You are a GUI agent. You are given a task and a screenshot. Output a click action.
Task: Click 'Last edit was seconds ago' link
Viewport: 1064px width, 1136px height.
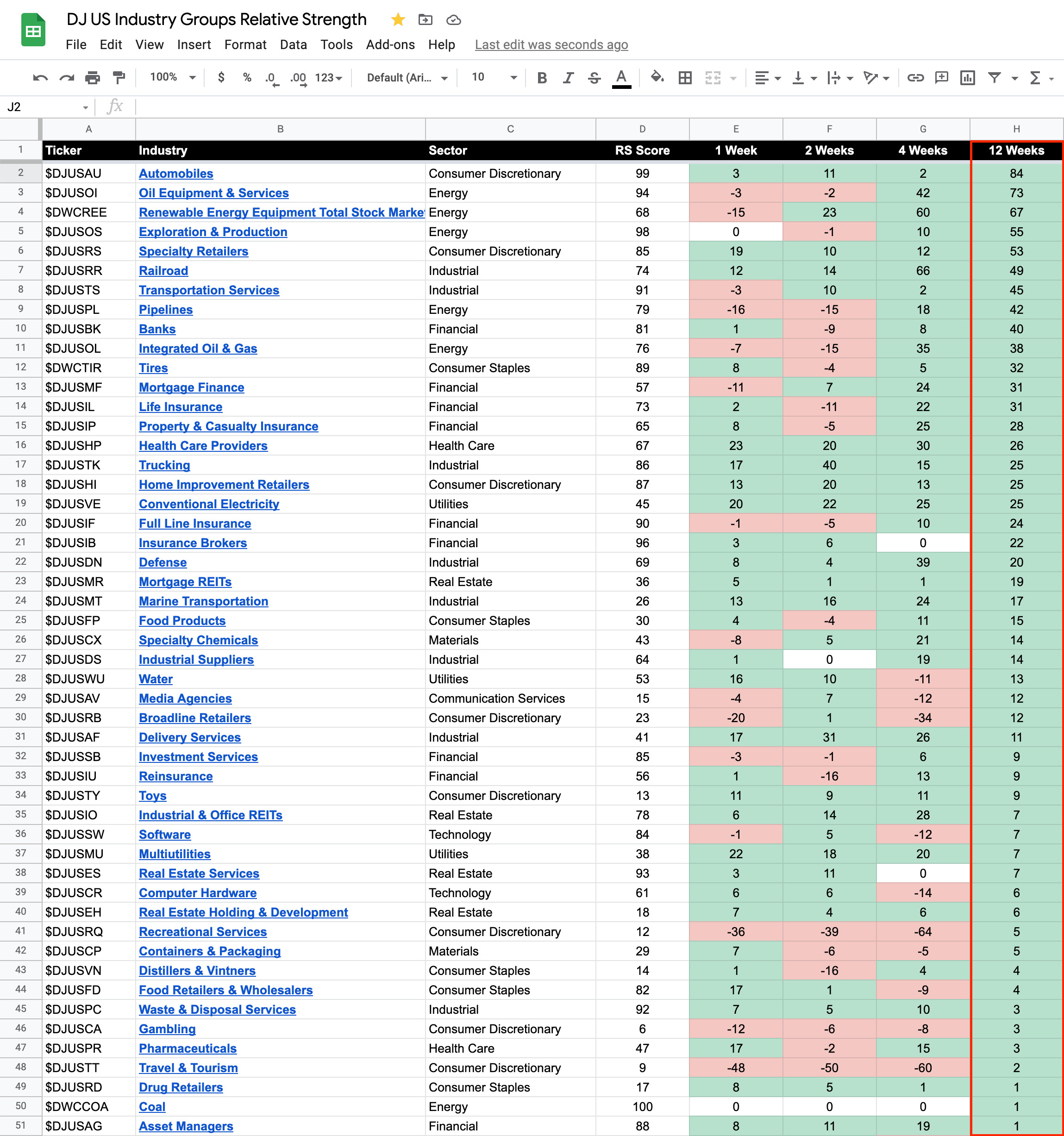[x=551, y=44]
